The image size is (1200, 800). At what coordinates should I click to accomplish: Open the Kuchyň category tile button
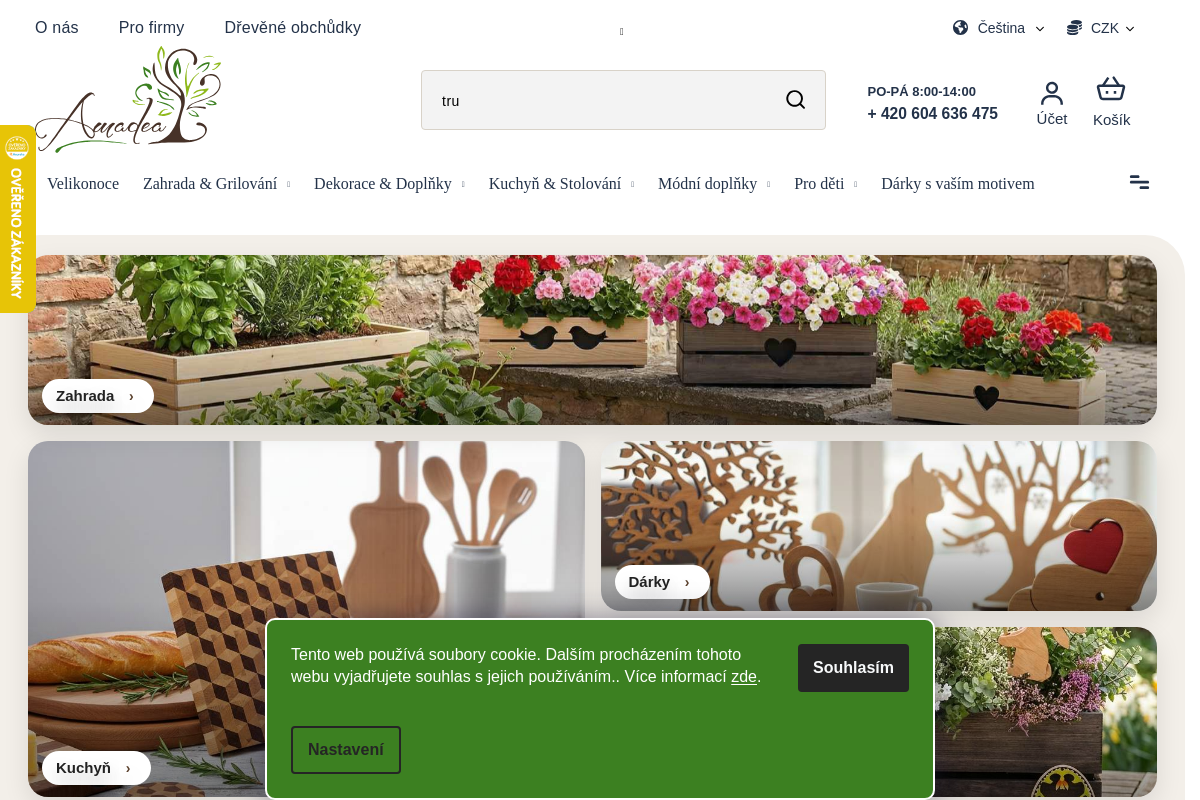[96, 768]
